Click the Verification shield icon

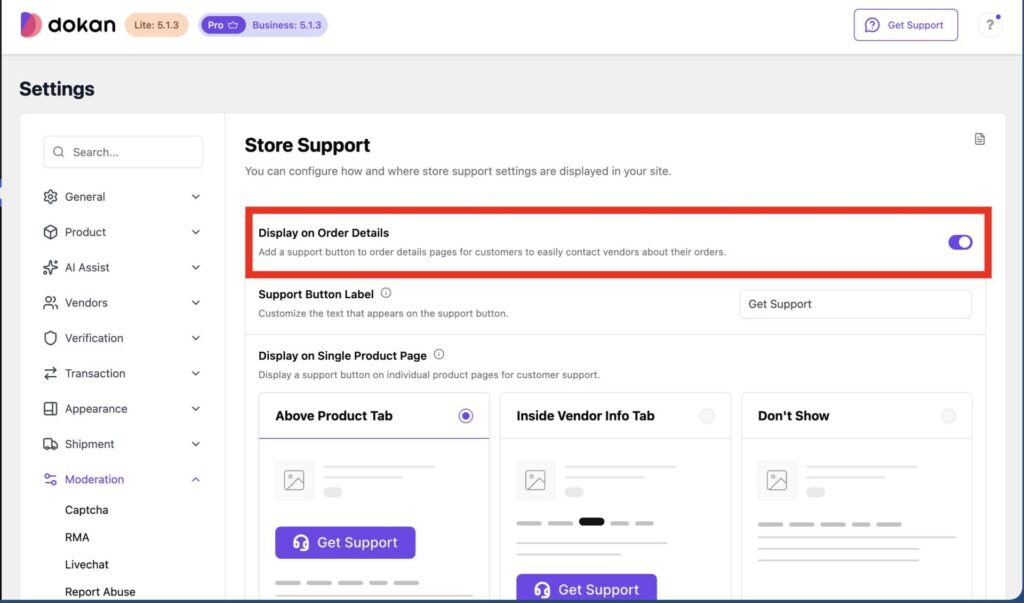point(50,338)
